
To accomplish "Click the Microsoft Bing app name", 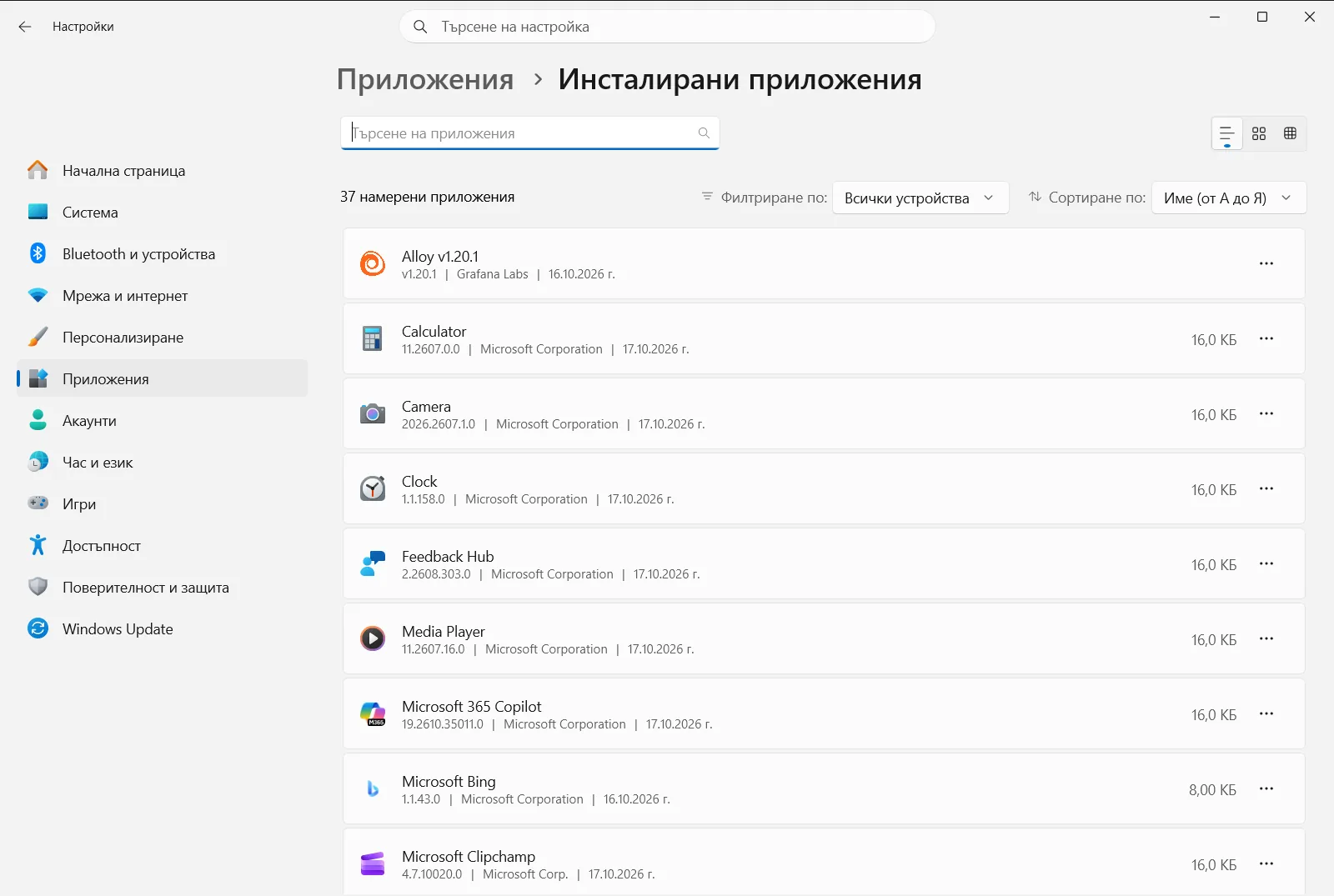I will (449, 781).
